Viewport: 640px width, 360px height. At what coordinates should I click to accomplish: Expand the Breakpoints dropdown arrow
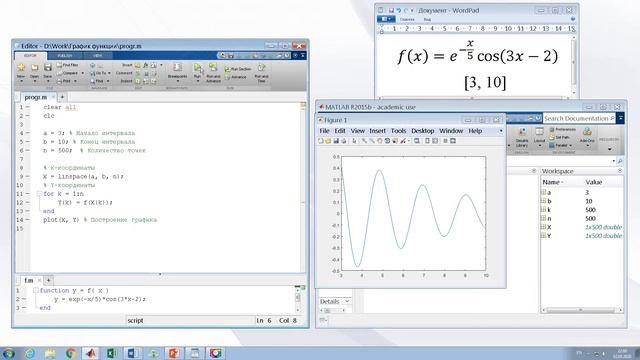point(177,81)
